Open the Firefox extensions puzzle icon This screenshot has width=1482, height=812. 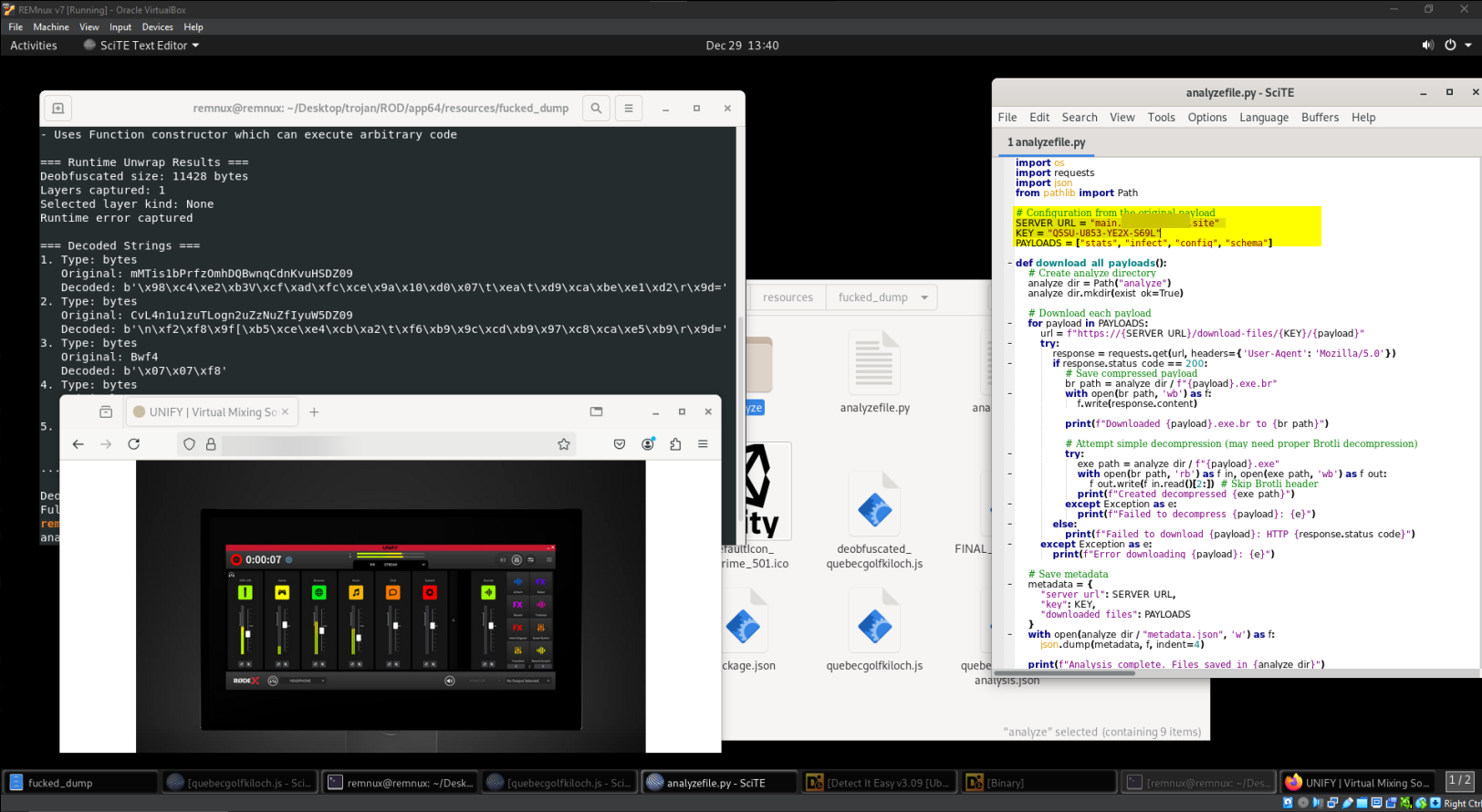(x=675, y=444)
